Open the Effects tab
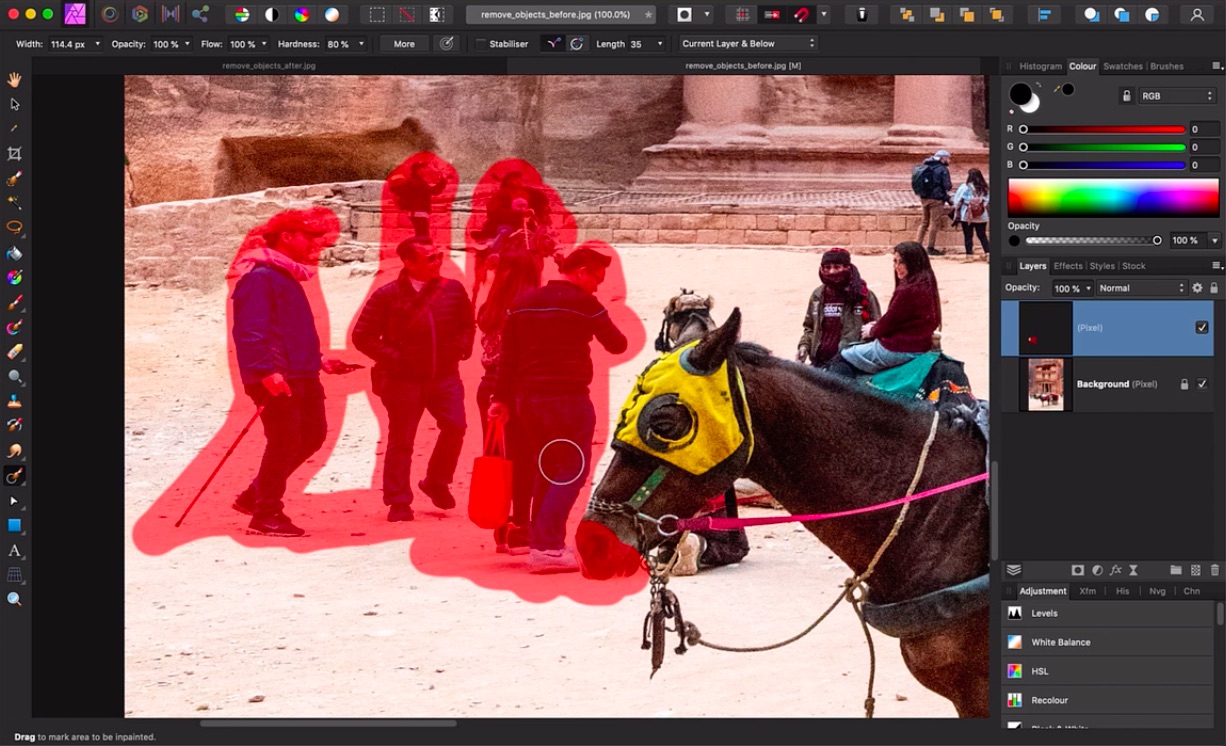The width and height of the screenshot is (1226, 746). (1068, 266)
